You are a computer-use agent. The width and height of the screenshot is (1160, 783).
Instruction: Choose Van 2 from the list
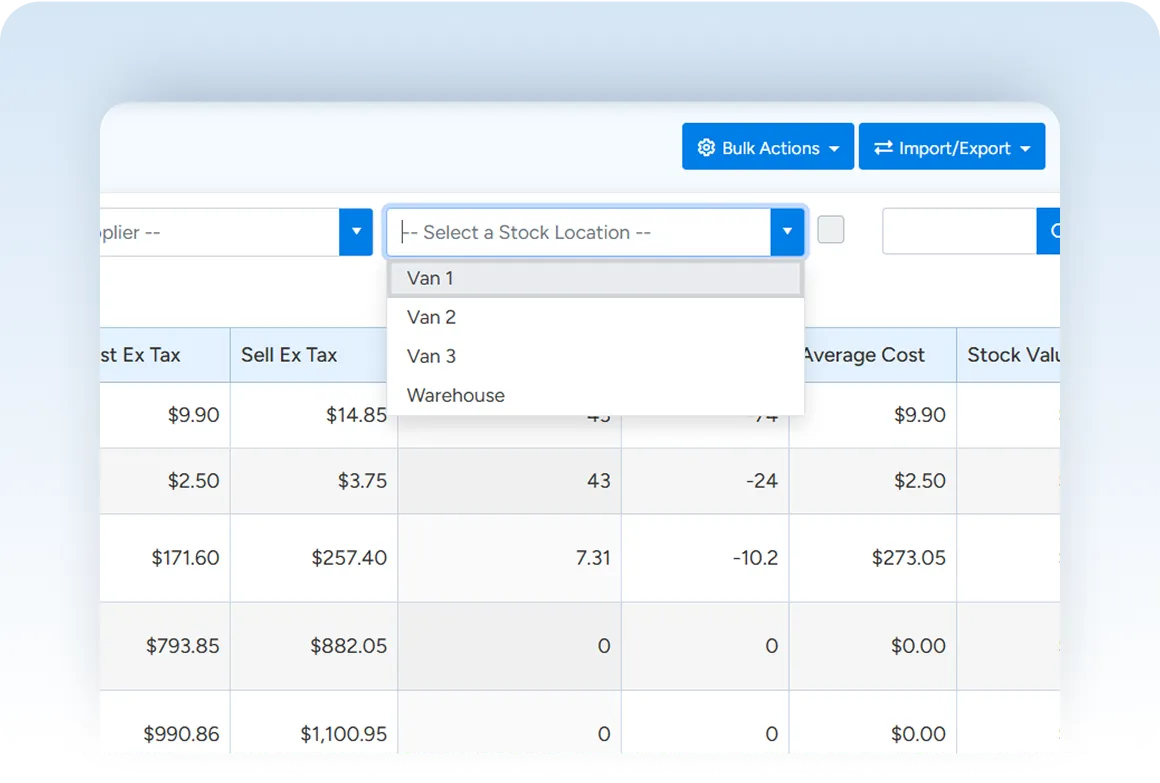(x=595, y=317)
